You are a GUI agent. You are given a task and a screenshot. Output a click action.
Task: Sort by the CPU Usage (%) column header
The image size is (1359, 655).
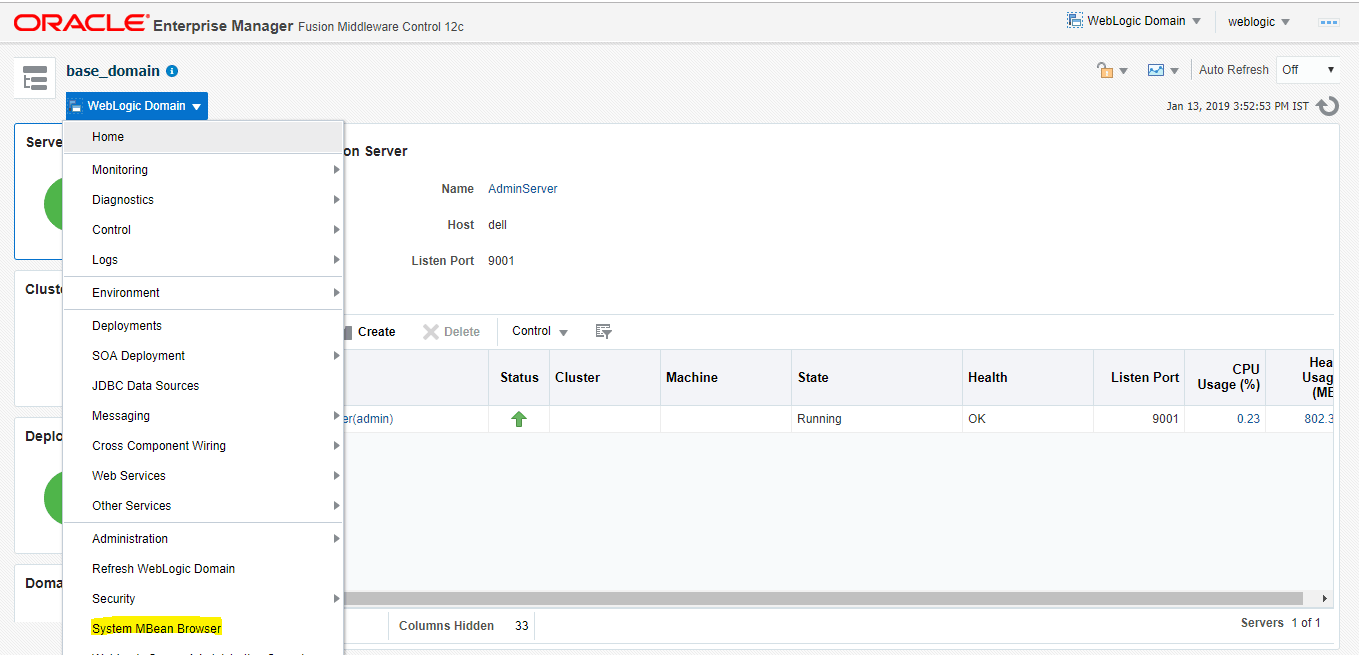tap(1225, 377)
